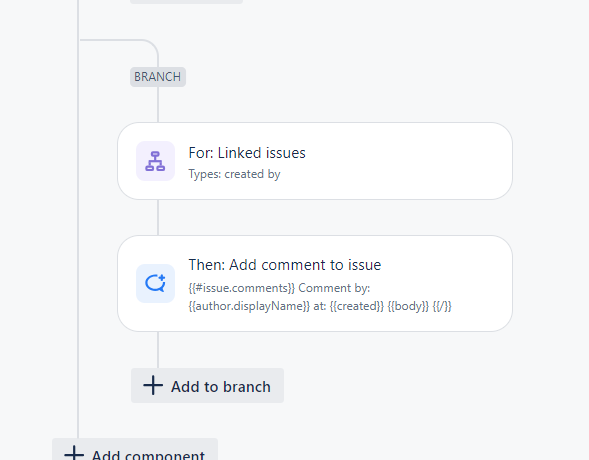Click the 'For: Linked issues' heading
Screen dimensions: 589x460
[247, 153]
